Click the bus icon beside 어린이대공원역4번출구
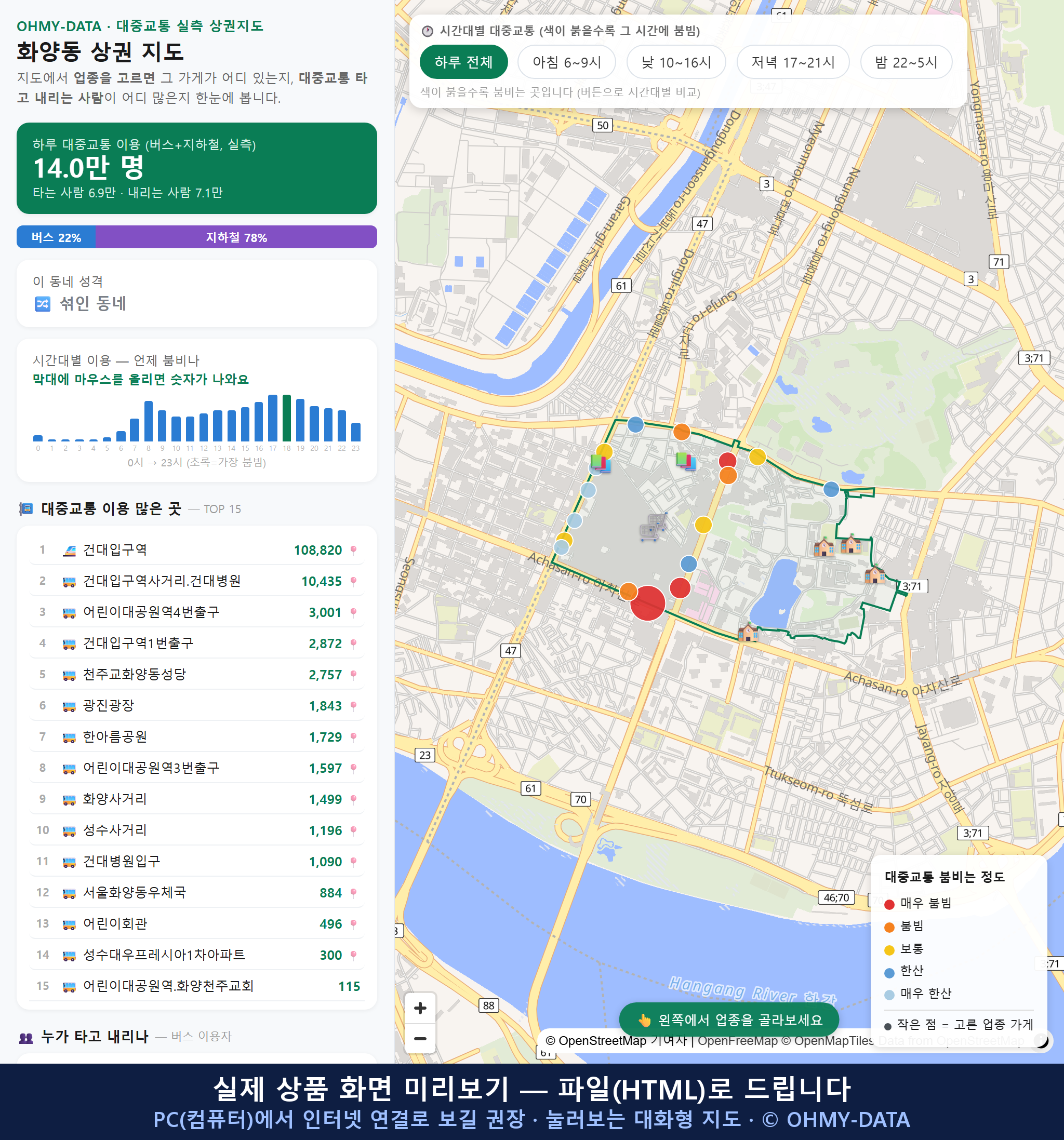The height and width of the screenshot is (1140, 1064). coord(69,613)
